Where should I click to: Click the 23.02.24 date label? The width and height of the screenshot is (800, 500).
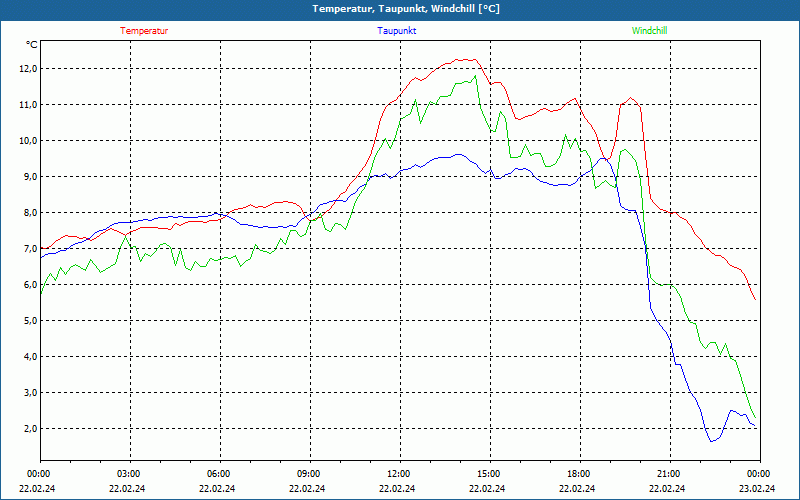tap(757, 488)
